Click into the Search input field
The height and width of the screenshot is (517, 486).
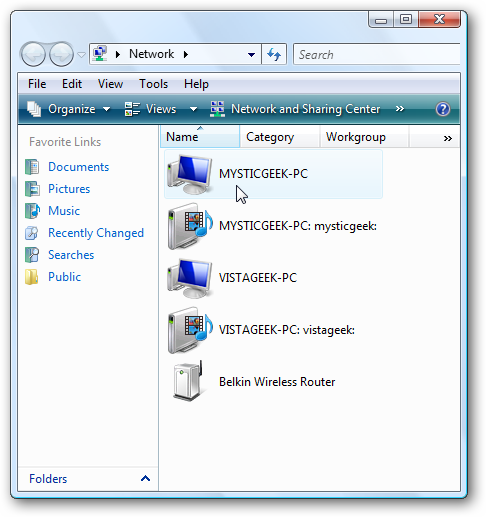[x=377, y=54]
